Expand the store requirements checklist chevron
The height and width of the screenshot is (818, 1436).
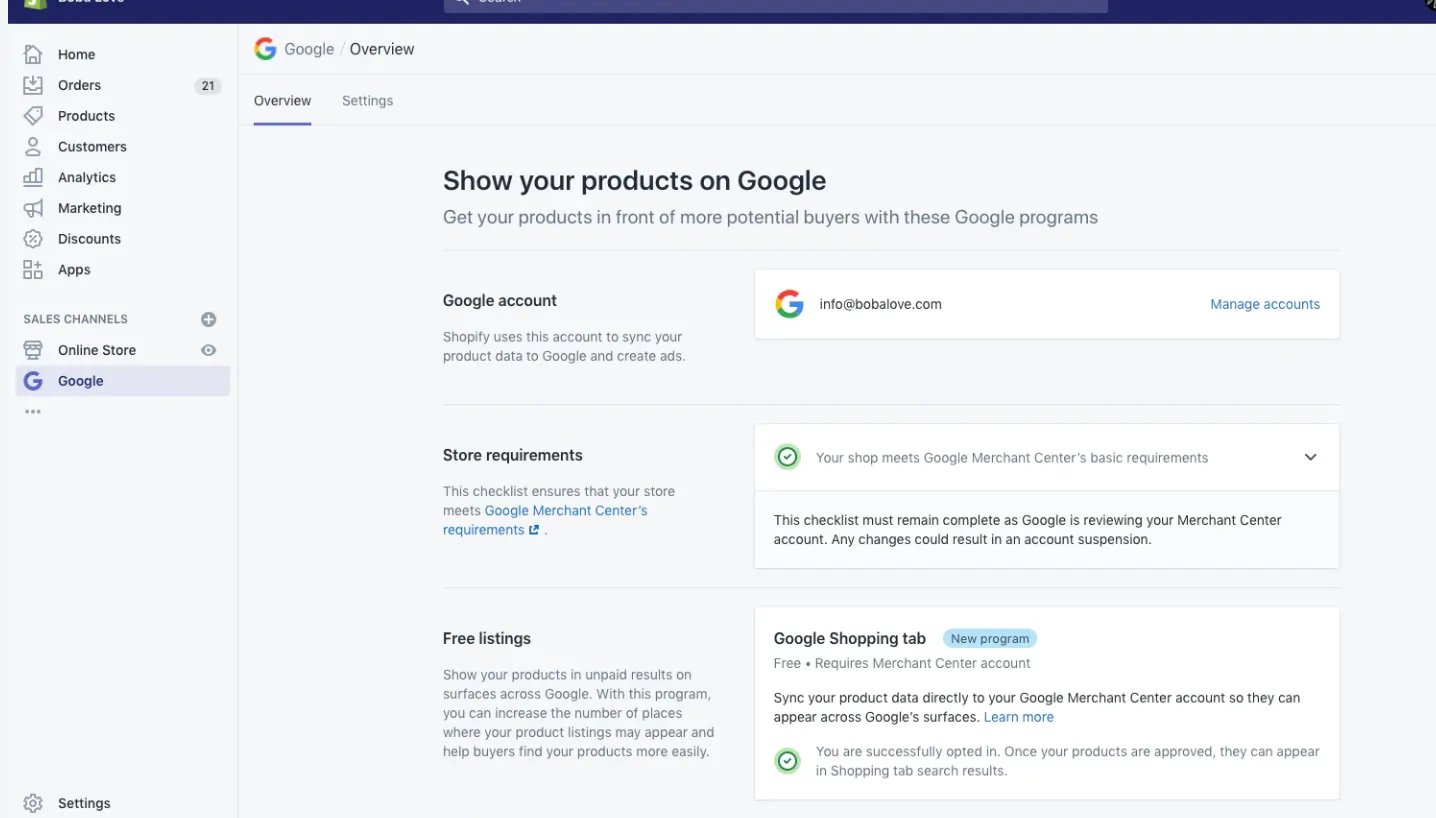point(1310,457)
